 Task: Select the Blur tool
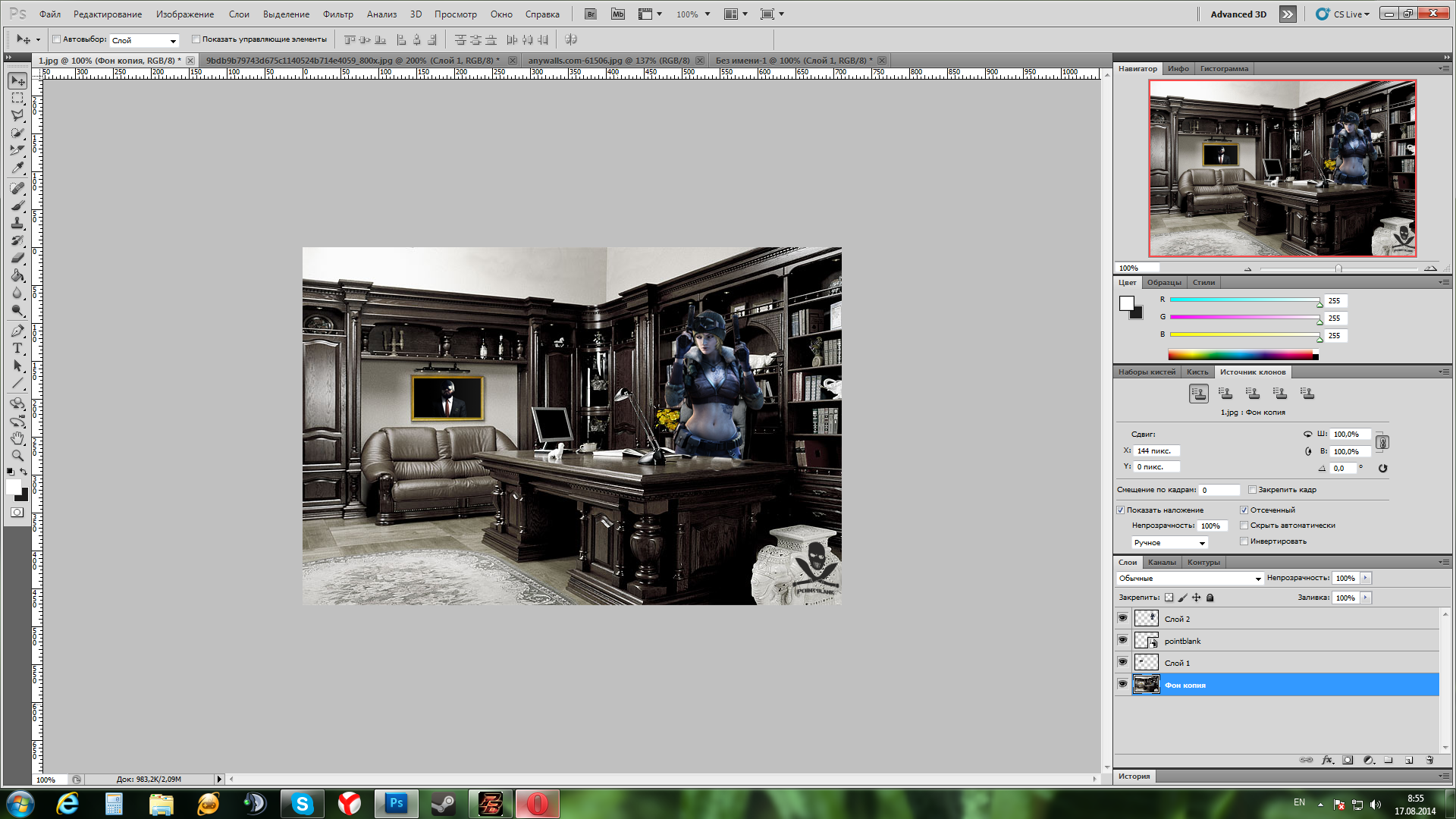(17, 293)
